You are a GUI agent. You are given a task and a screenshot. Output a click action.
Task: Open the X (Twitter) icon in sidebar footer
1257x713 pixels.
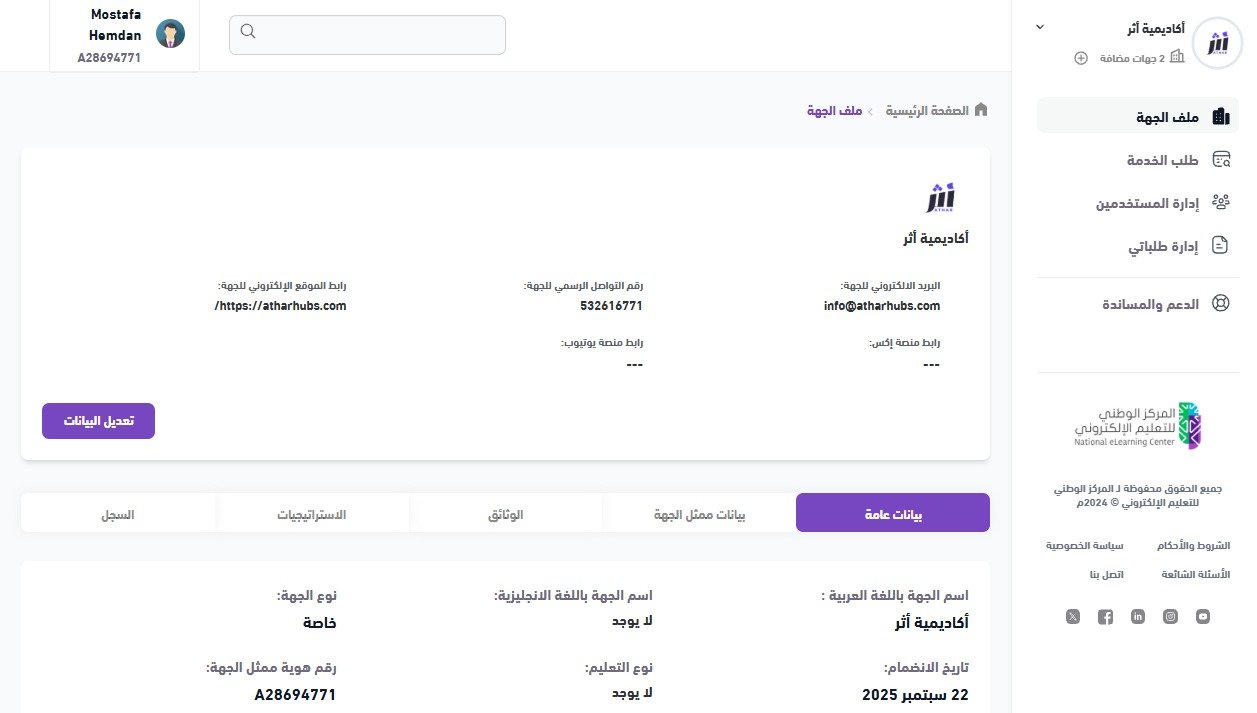[1073, 617]
